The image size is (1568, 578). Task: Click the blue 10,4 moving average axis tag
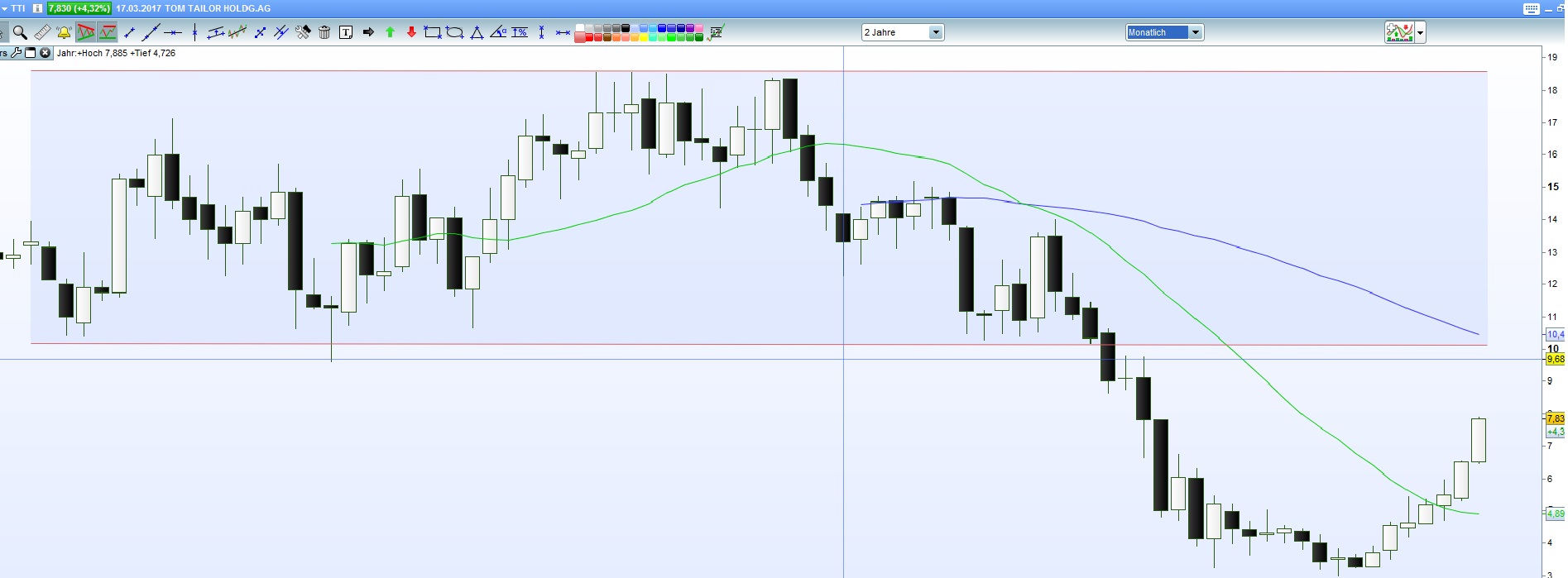point(1555,335)
